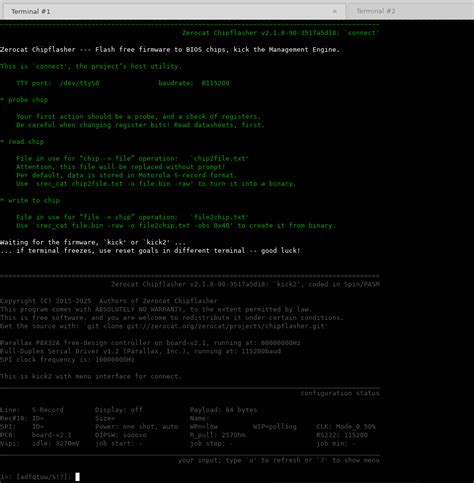Click the 'configuration status' label
This screenshot has height=483, width=474.
[x=340, y=393]
